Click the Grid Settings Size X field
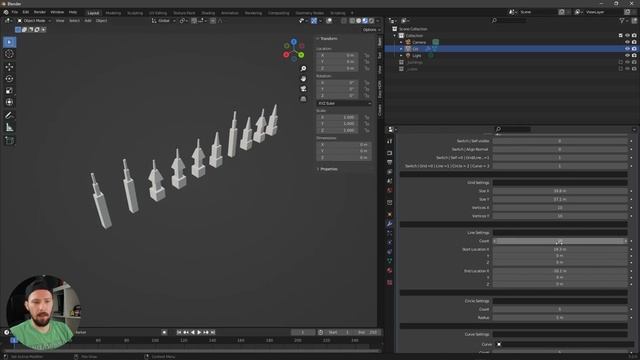This screenshot has height=360, width=640. point(560,191)
